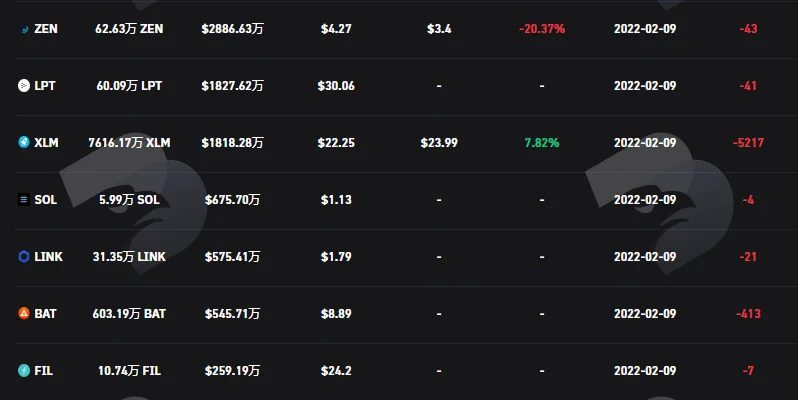Click the XLM rocket icon
798x400 pixels.
click(x=24, y=142)
